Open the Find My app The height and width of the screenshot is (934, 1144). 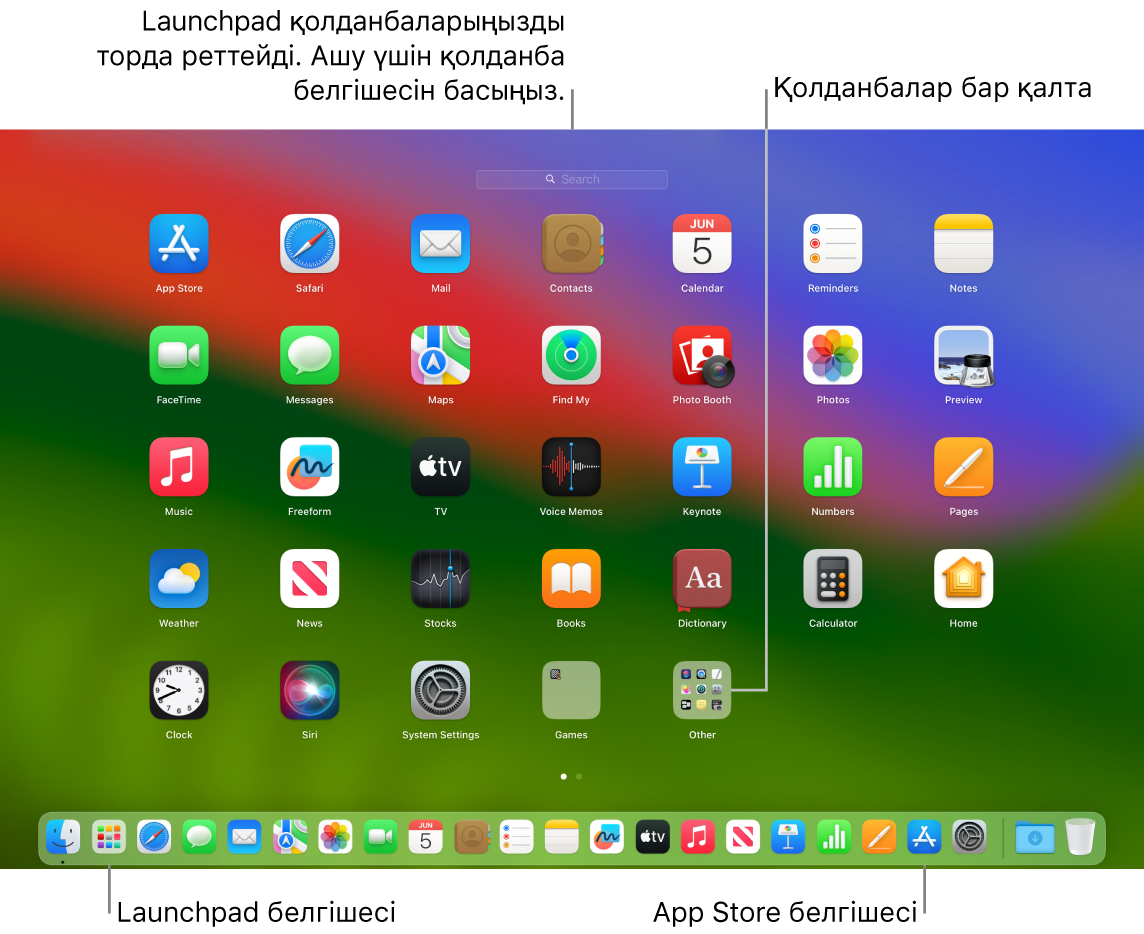[571, 355]
